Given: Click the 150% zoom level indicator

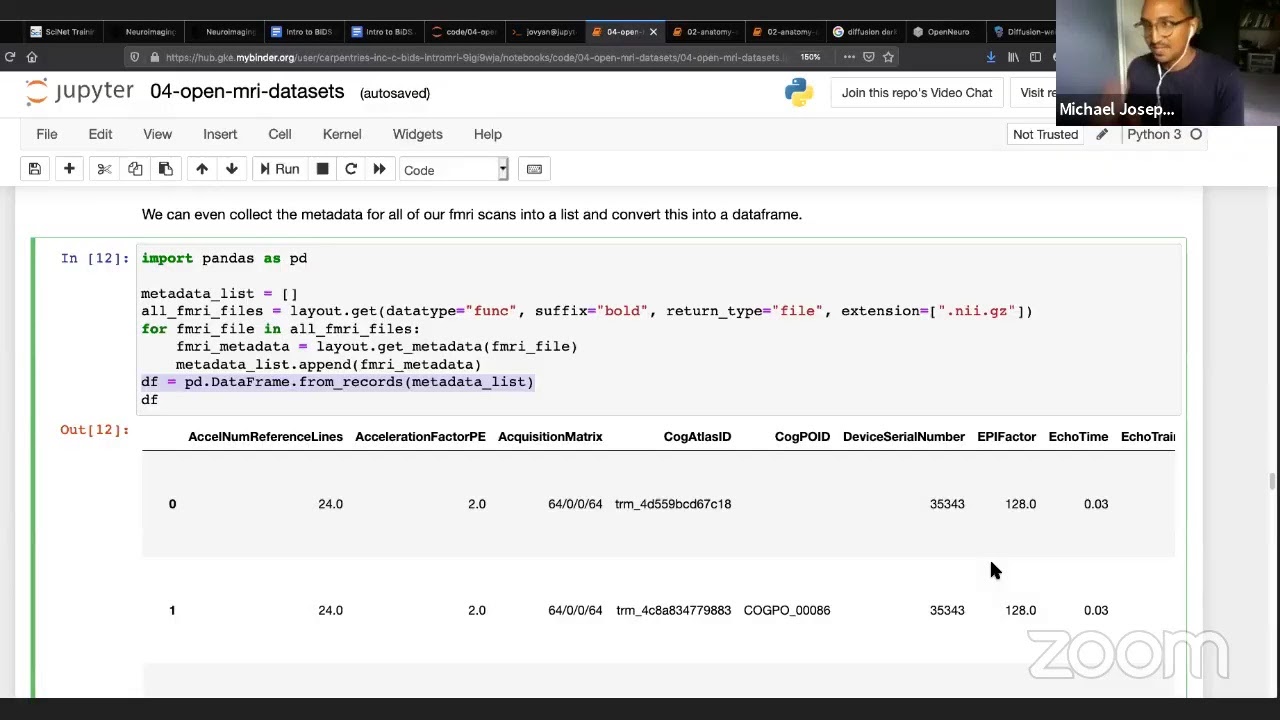Looking at the screenshot, I should pyautogui.click(x=811, y=57).
